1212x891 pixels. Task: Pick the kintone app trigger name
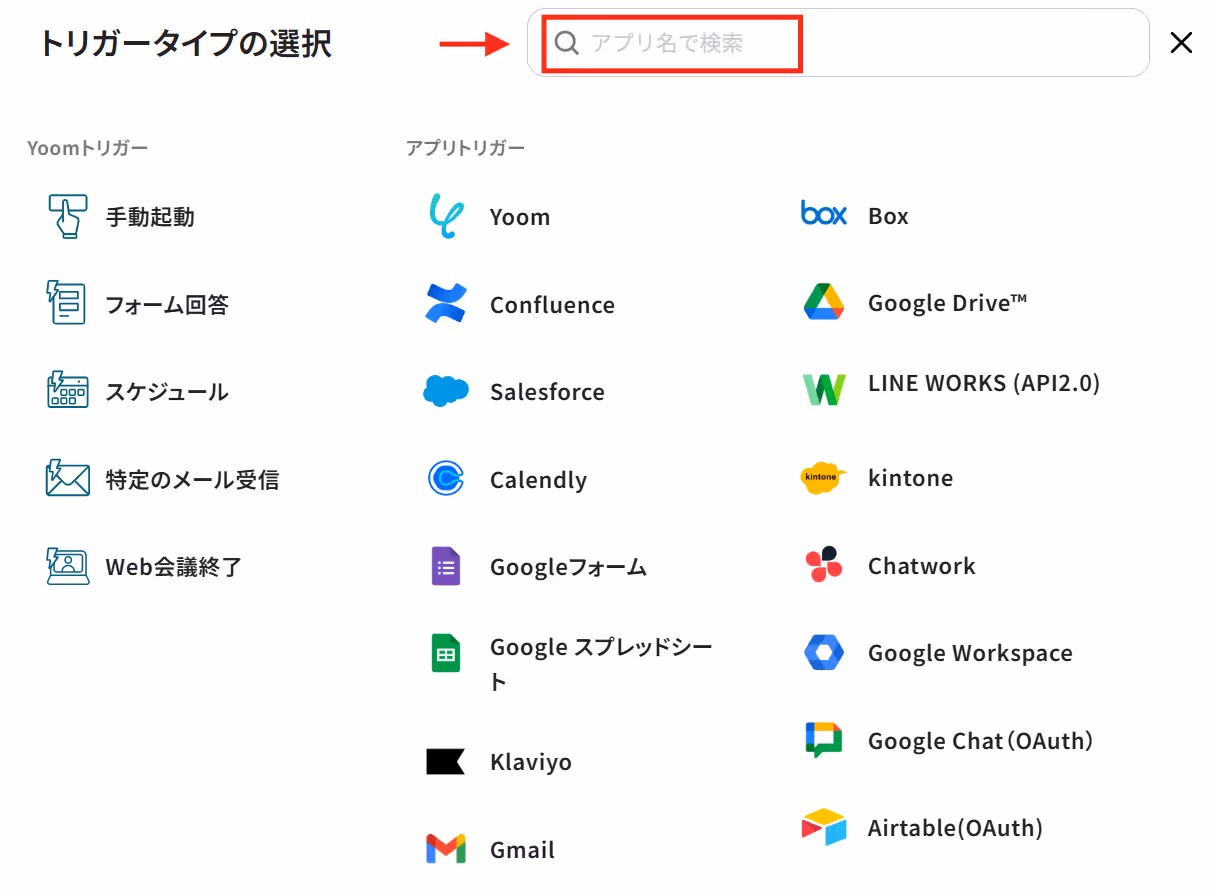(910, 478)
